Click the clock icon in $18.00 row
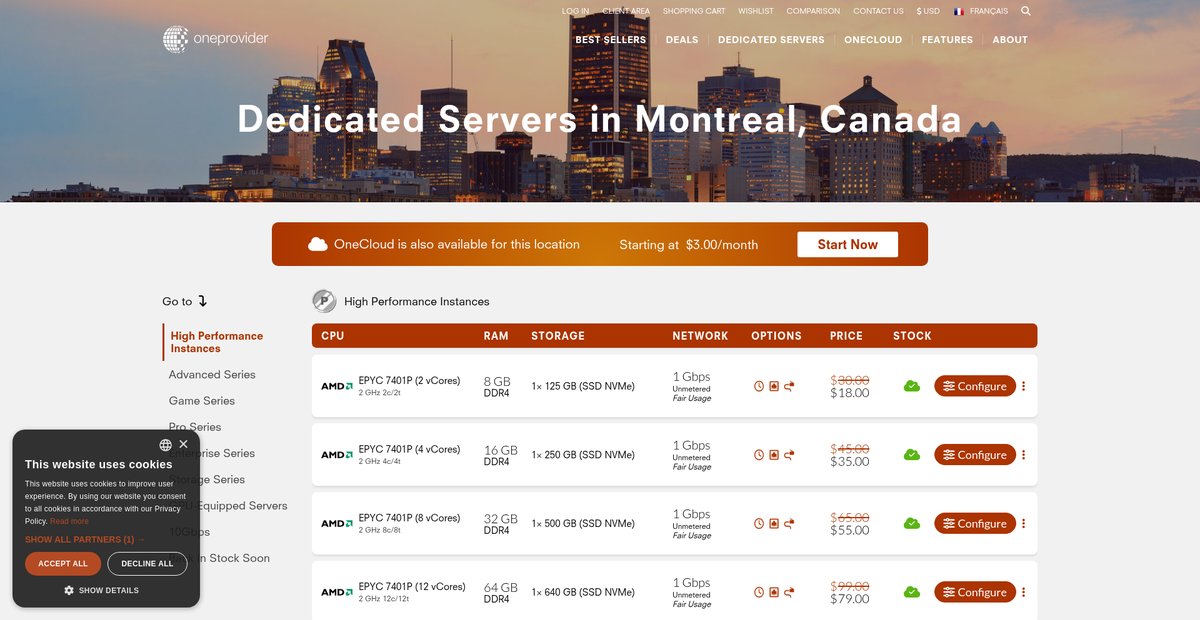The width and height of the screenshot is (1200, 620). (759, 386)
